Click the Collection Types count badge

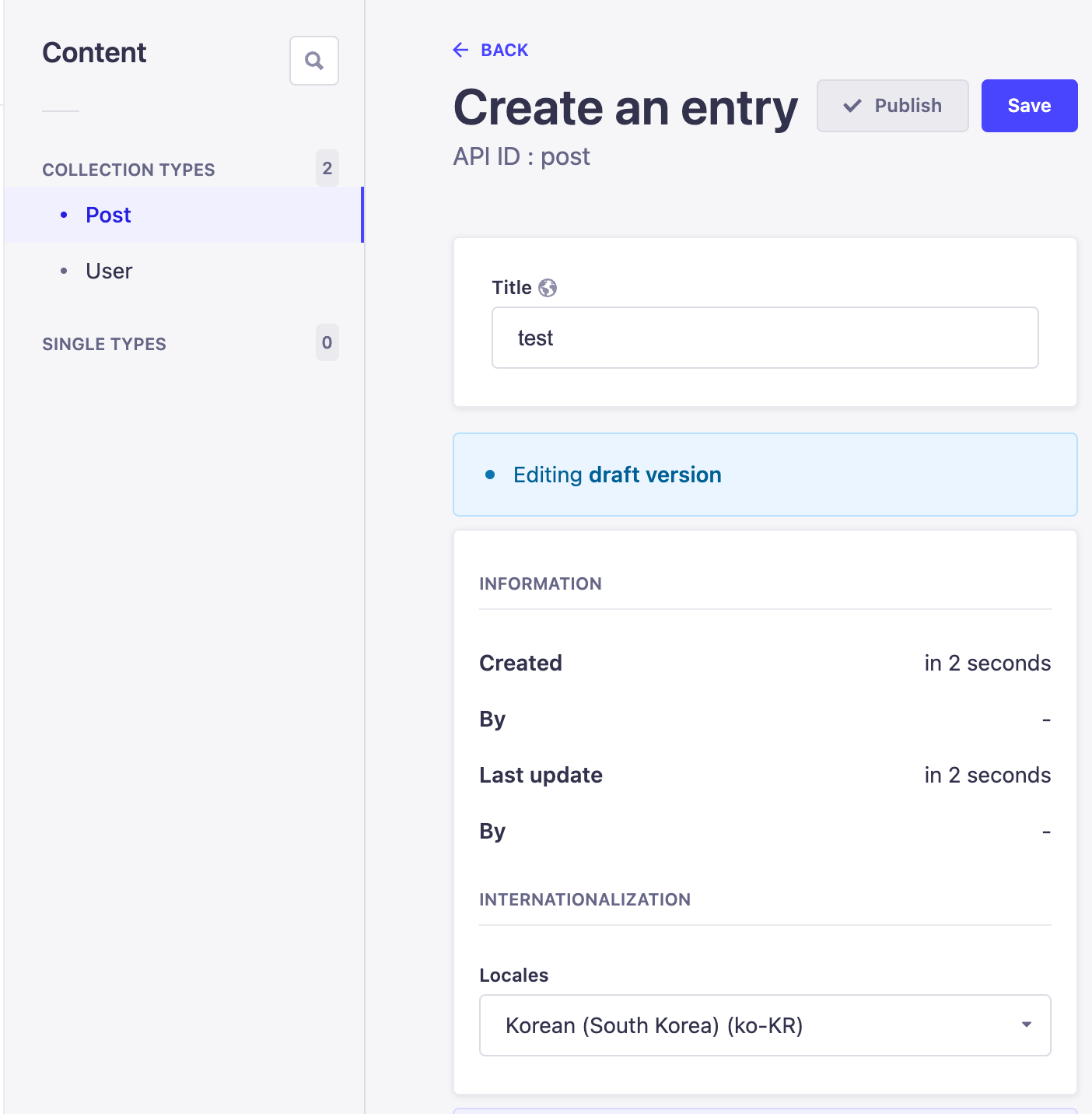pos(327,168)
